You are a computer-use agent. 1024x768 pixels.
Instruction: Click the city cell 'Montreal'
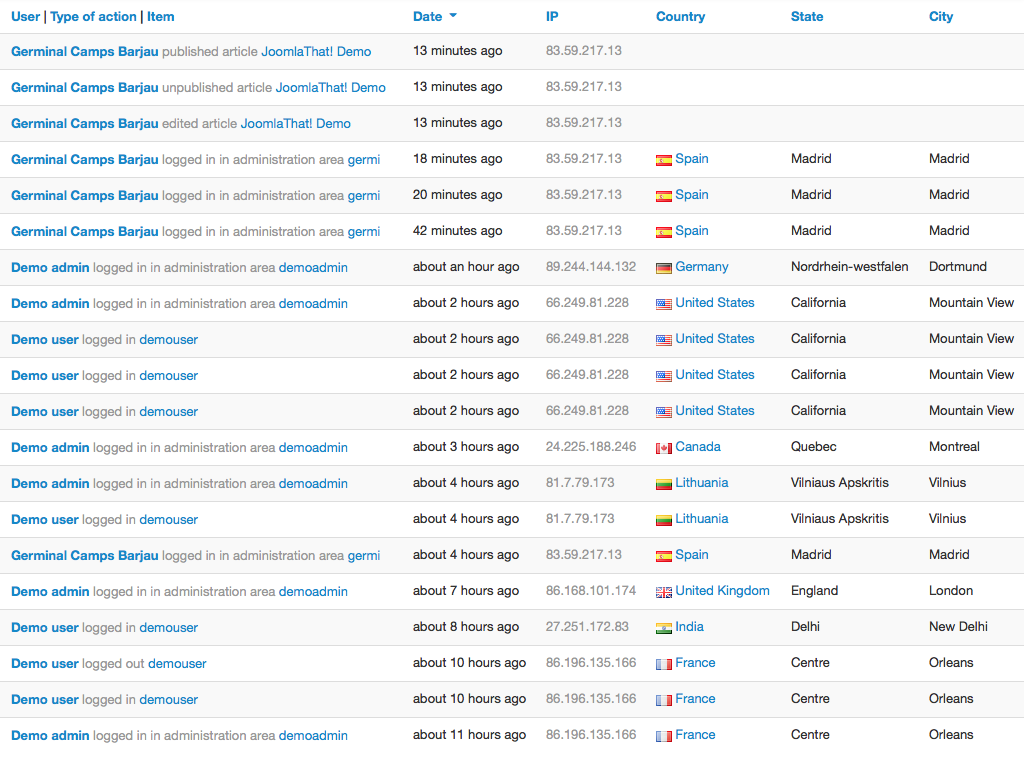pos(954,447)
